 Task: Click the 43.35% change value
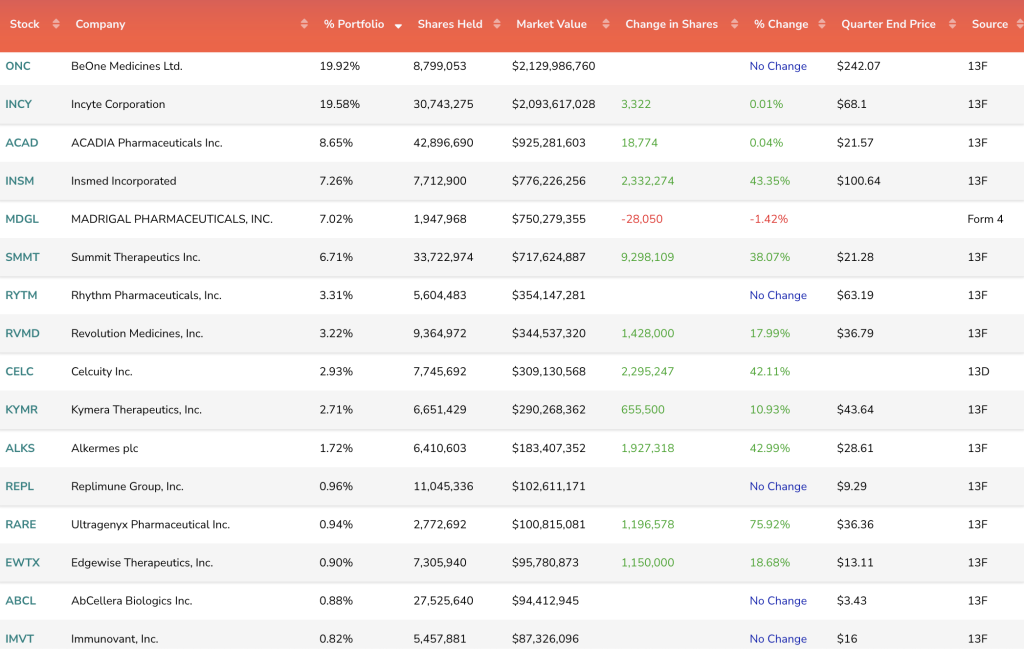click(x=770, y=181)
